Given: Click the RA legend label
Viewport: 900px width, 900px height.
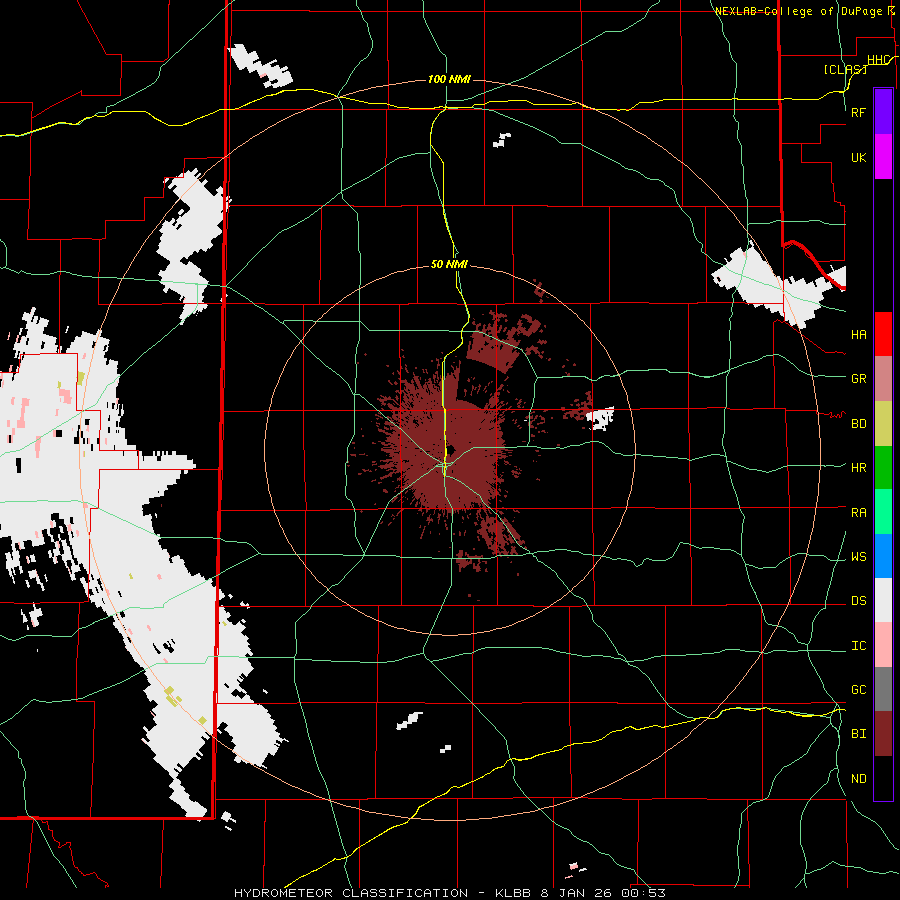Looking at the screenshot, I should coord(859,513).
